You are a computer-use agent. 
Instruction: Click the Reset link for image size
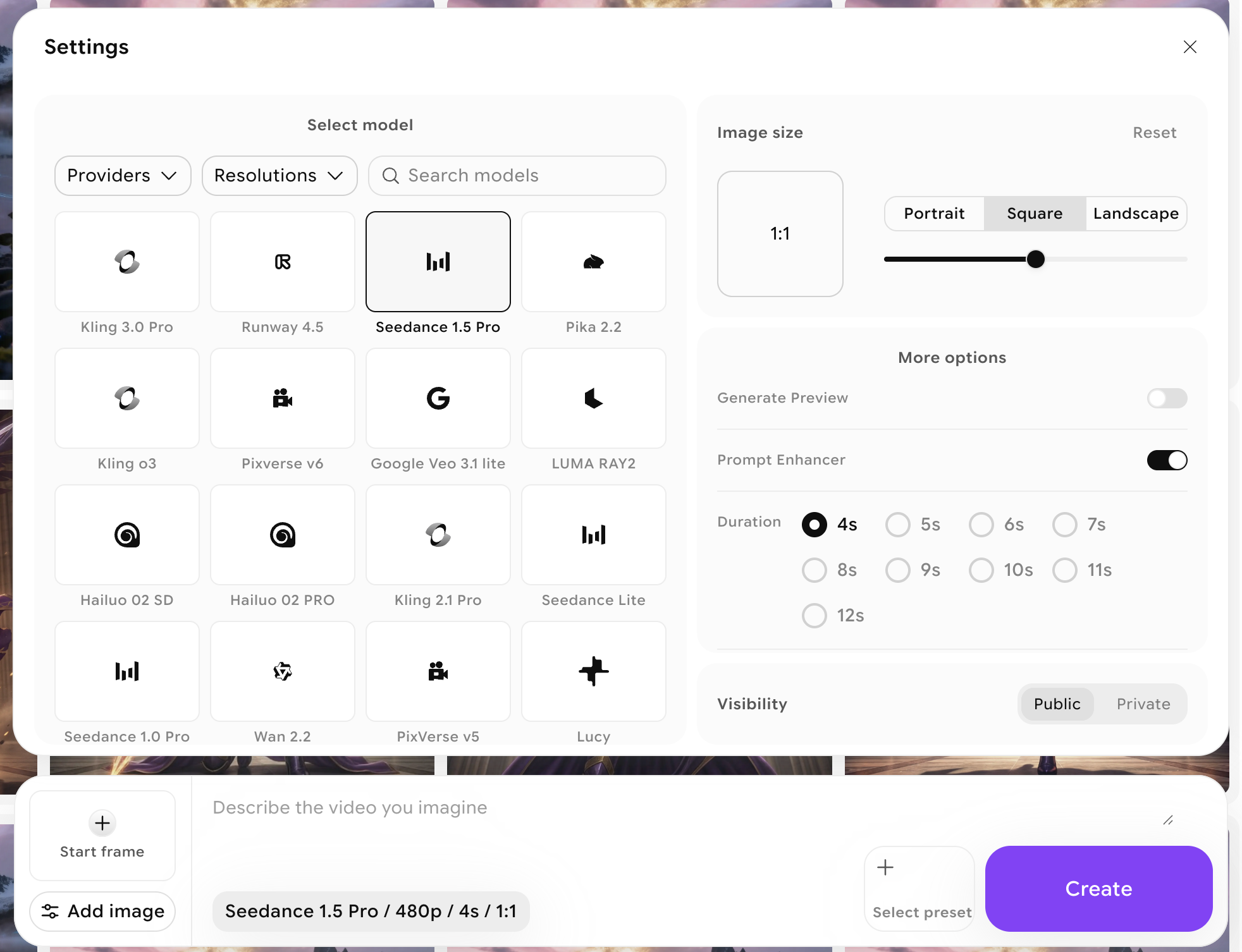point(1154,133)
